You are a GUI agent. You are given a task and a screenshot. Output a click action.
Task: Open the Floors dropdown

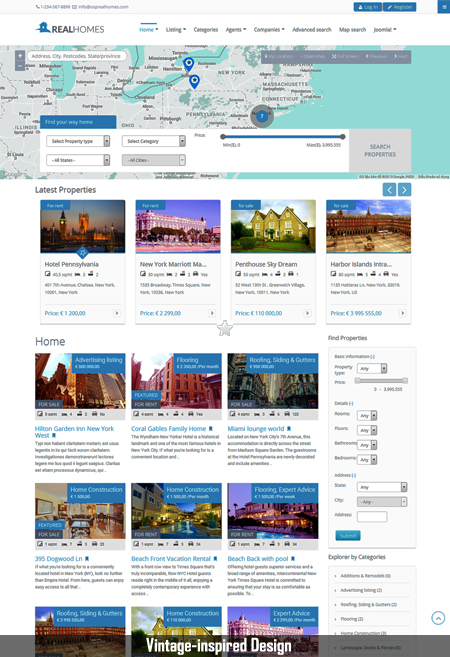click(x=367, y=430)
